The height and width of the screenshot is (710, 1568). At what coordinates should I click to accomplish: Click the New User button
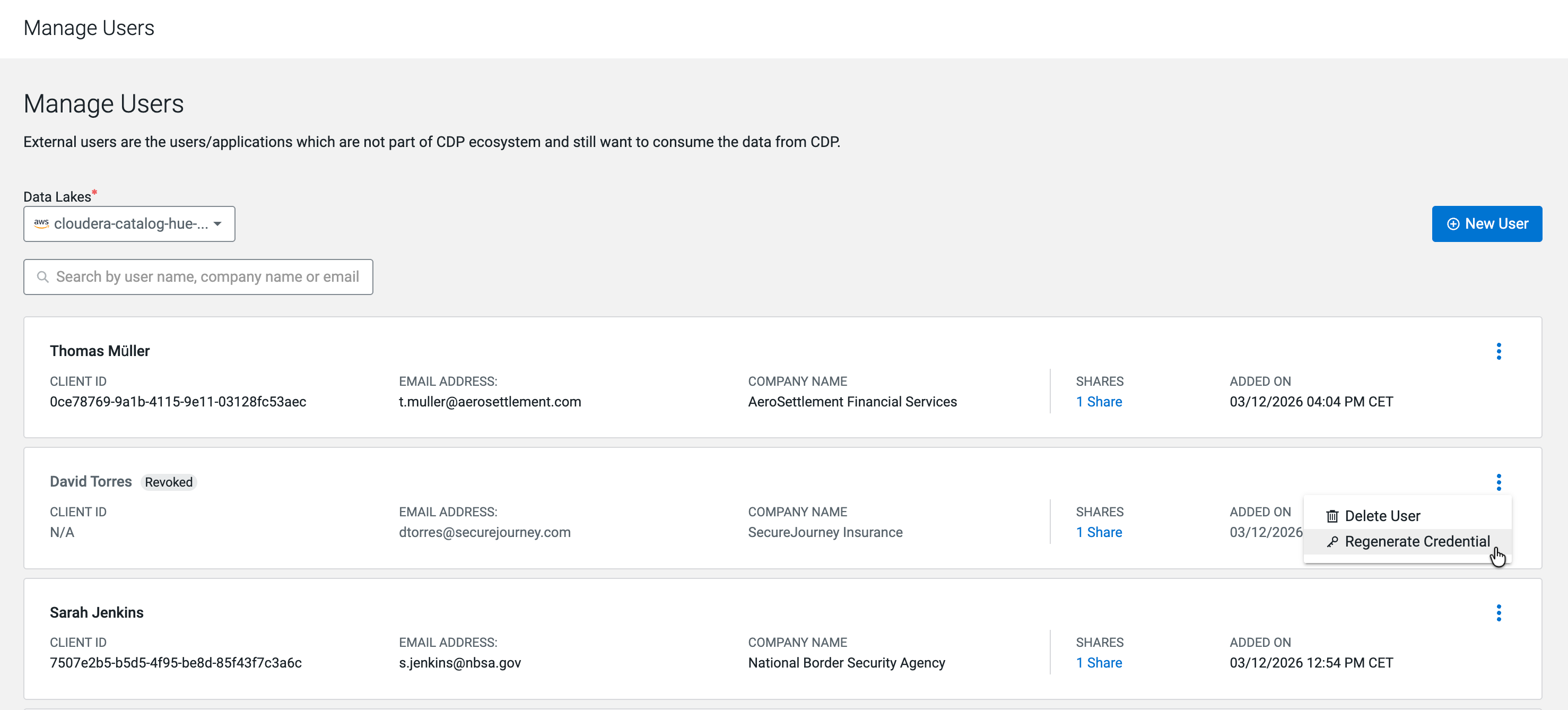tap(1486, 224)
